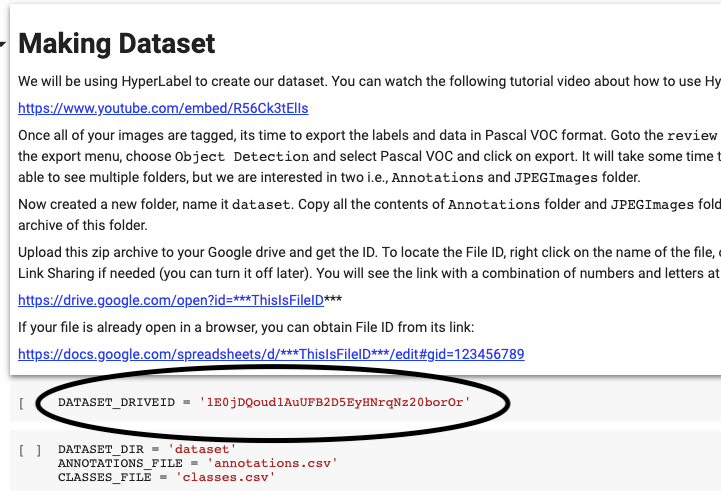
Task: Run the DATASET_DRIVEID code cell
Action: (x=22, y=403)
